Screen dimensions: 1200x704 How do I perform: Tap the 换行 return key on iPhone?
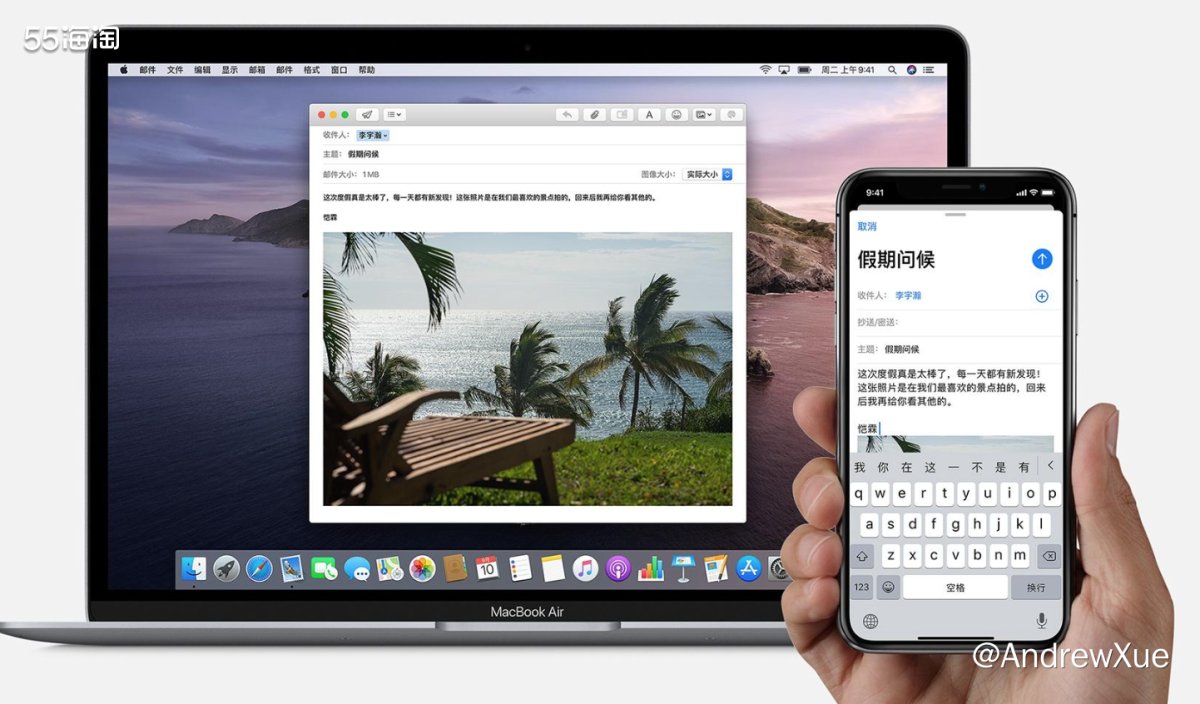pyautogui.click(x=1036, y=587)
